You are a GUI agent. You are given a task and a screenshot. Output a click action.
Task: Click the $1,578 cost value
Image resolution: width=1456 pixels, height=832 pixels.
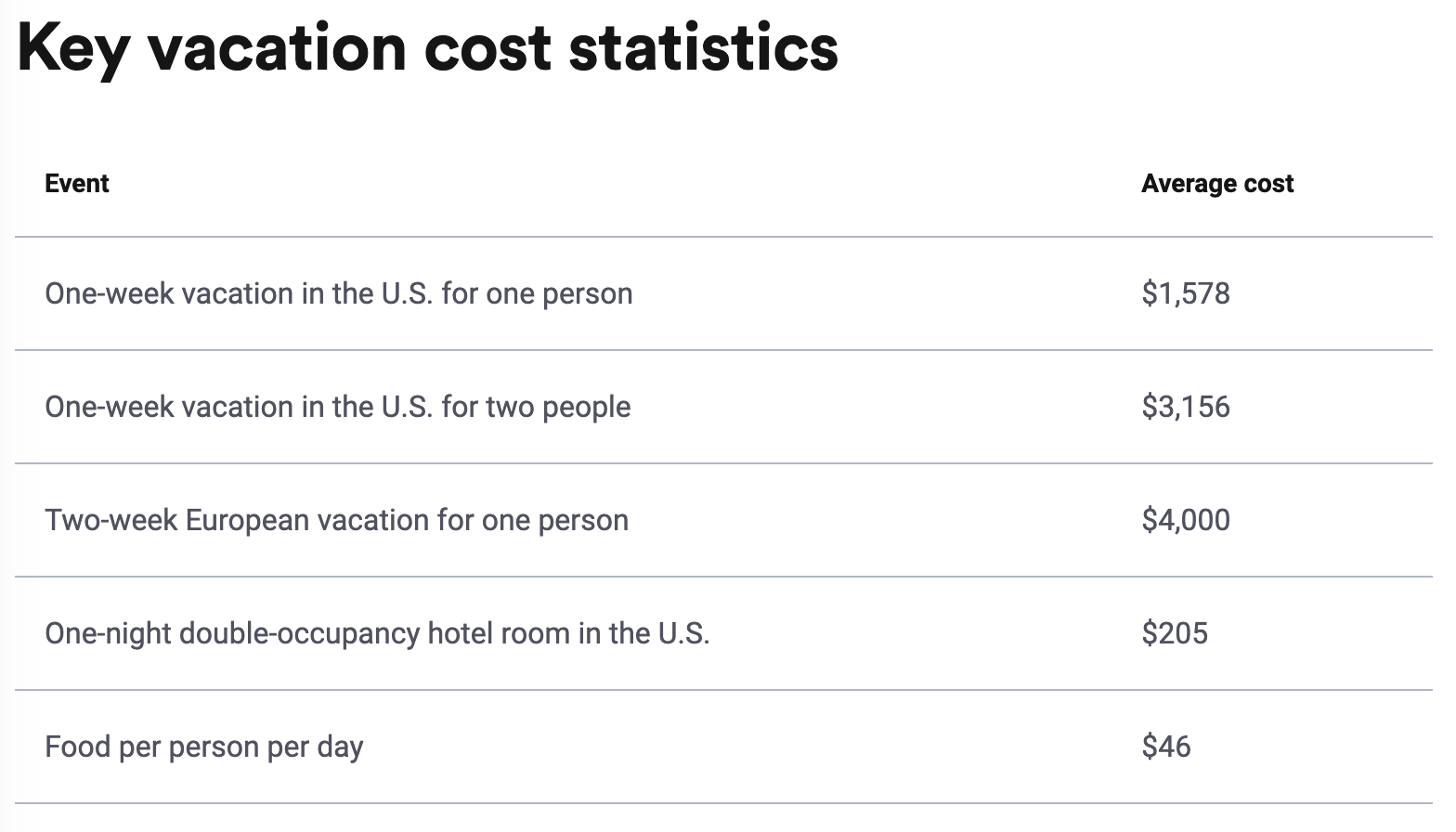[x=1186, y=293]
